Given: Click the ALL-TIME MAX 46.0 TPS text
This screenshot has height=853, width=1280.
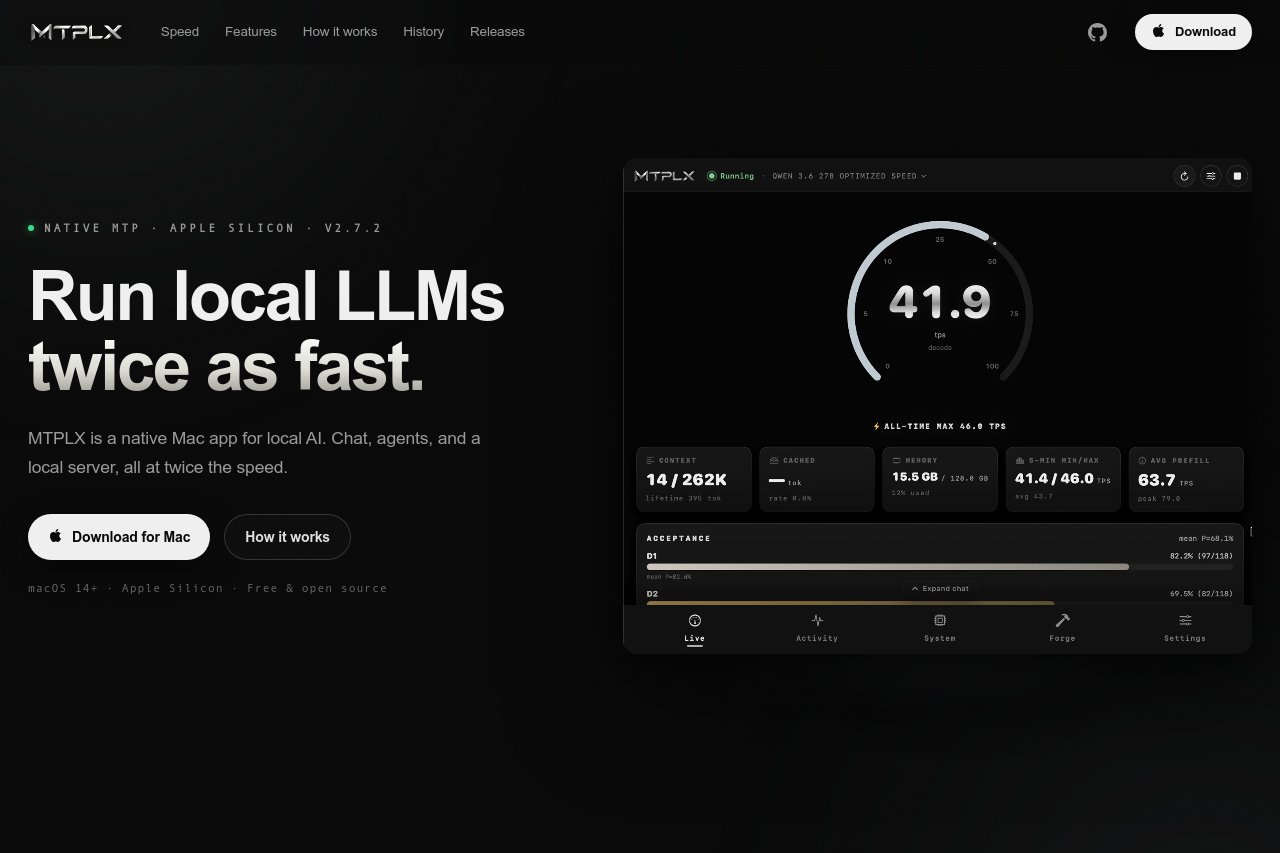Looking at the screenshot, I should pyautogui.click(x=945, y=426).
